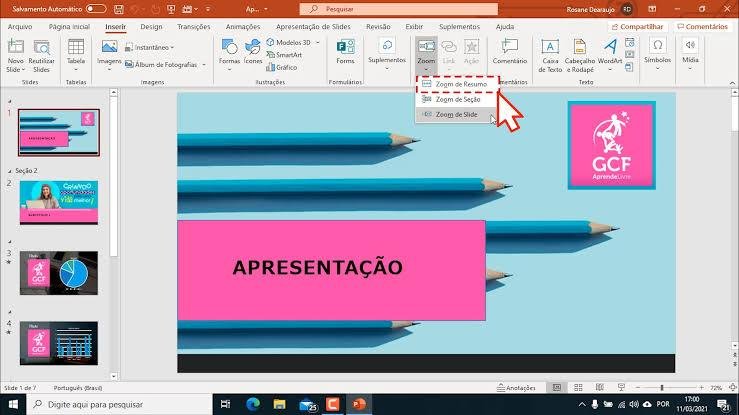739x415 pixels.
Task: Select slide 2 thumbnail
Action: (59, 203)
